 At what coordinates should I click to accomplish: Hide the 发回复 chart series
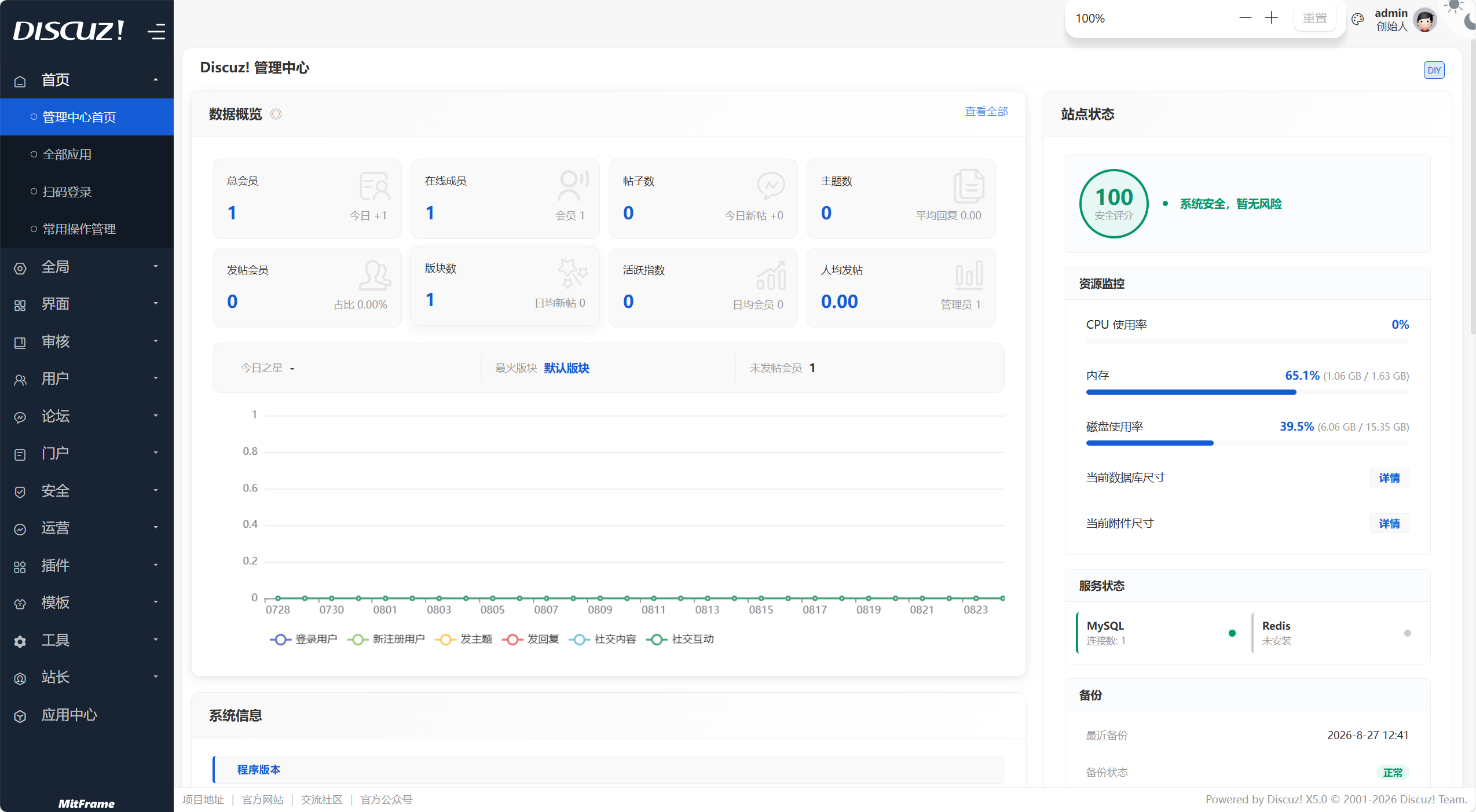530,639
